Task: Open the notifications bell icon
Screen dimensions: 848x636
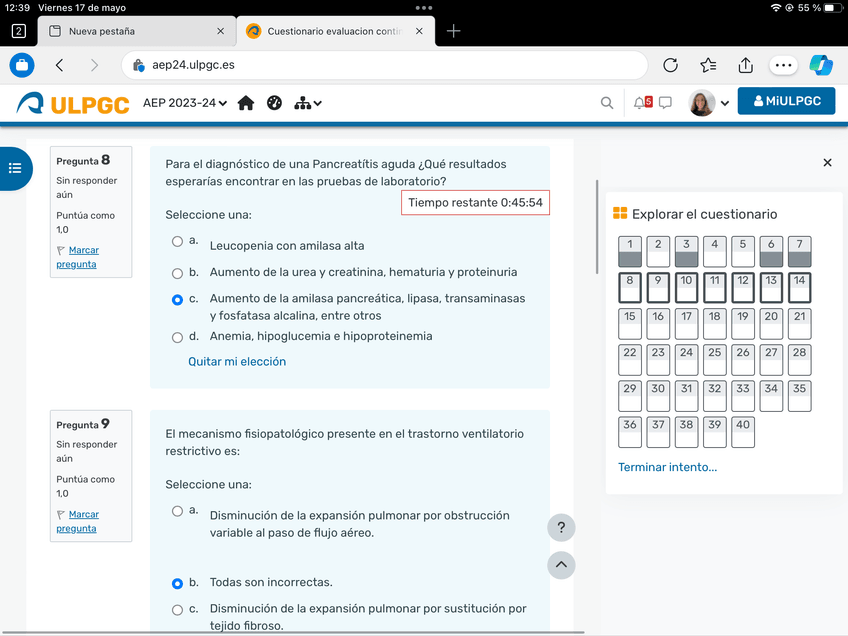Action: point(640,103)
